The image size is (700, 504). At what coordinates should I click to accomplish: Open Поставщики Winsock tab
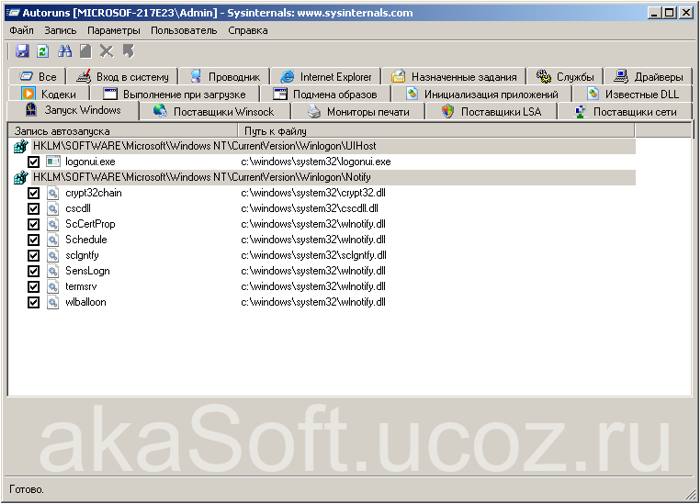click(x=215, y=112)
